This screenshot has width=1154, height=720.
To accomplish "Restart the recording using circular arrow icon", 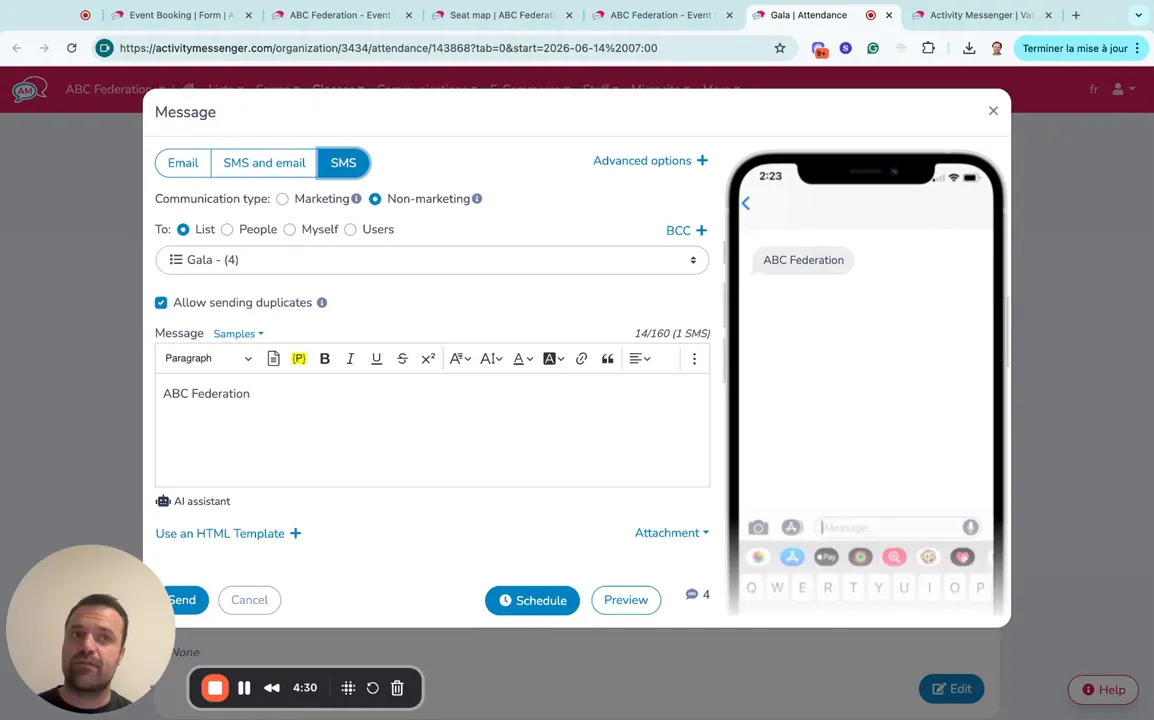I will tap(372, 688).
